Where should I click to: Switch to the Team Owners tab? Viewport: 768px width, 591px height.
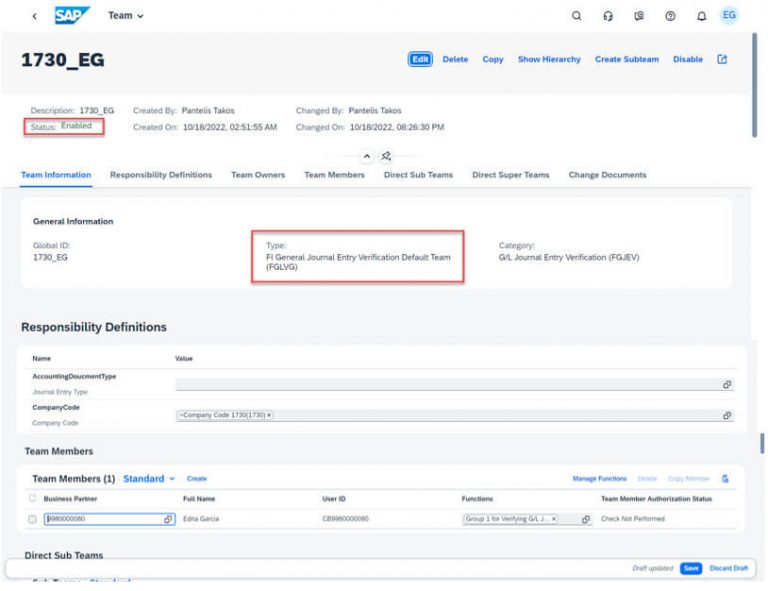pos(257,175)
